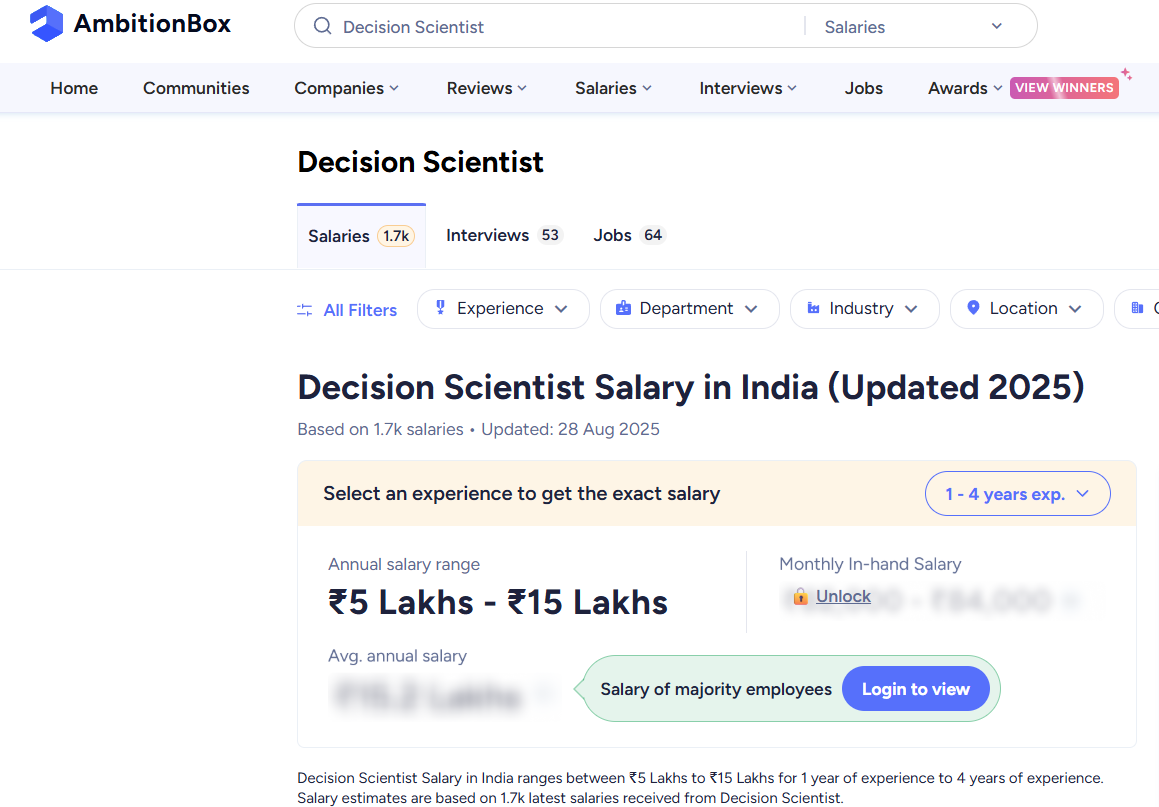Image resolution: width=1159 pixels, height=807 pixels.
Task: Click the Industry filter factory icon
Action: pyautogui.click(x=813, y=308)
